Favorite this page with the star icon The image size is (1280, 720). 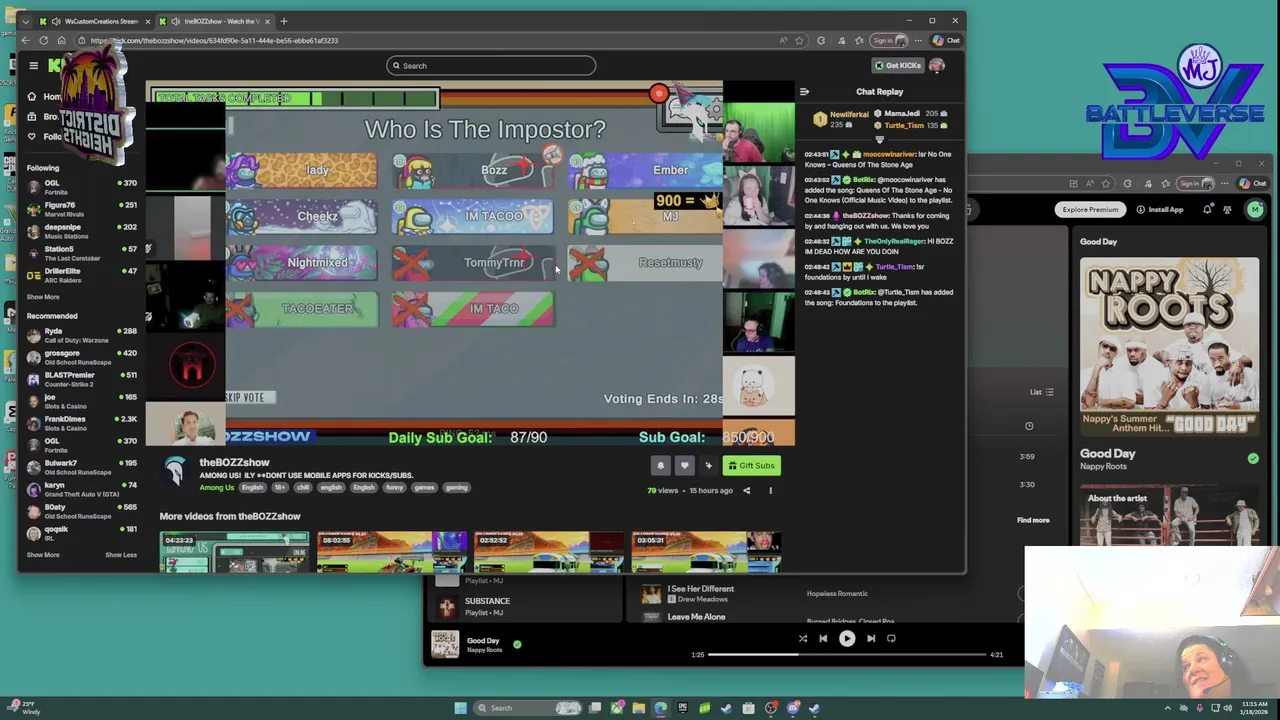coord(799,41)
